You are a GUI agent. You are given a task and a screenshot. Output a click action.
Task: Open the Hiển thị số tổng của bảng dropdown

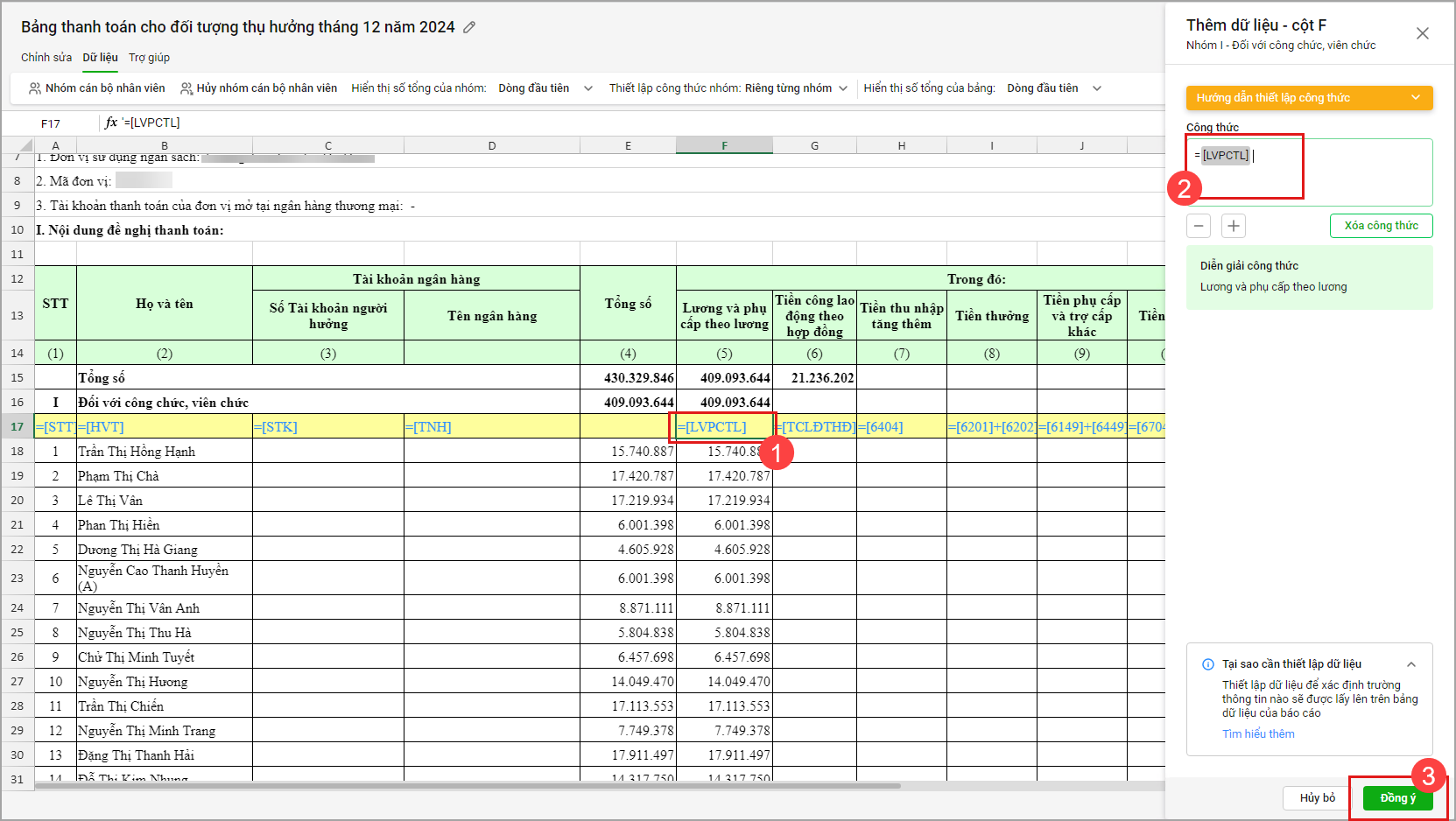pos(1054,88)
